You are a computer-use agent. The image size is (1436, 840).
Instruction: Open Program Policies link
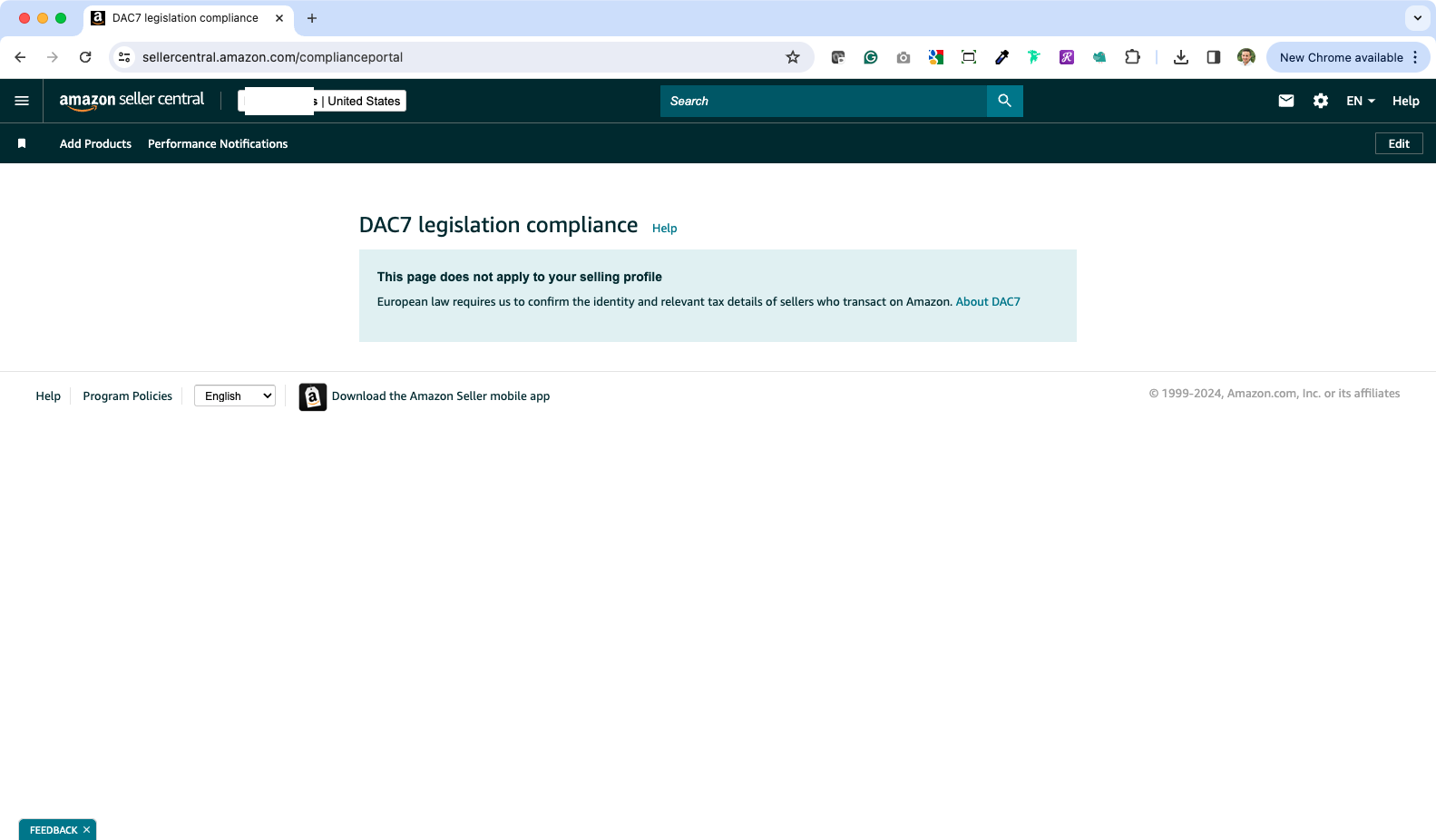point(128,396)
